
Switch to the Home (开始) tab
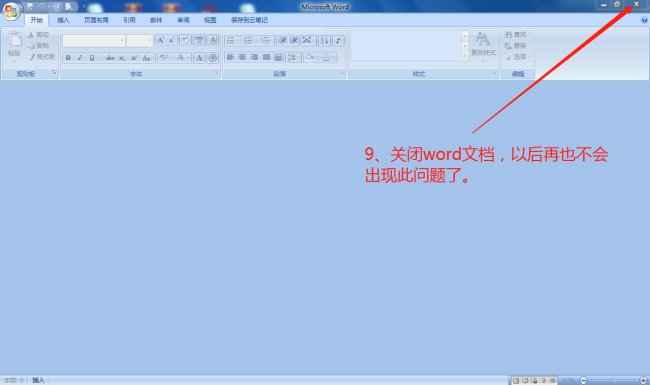point(36,20)
